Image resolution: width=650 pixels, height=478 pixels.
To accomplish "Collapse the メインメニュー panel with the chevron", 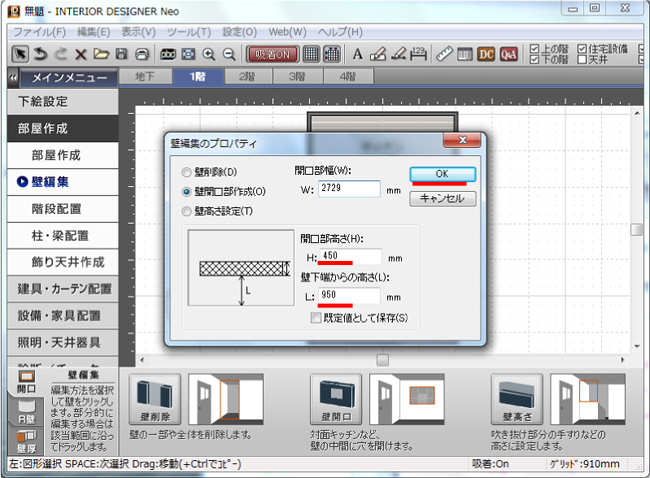I will (12, 77).
